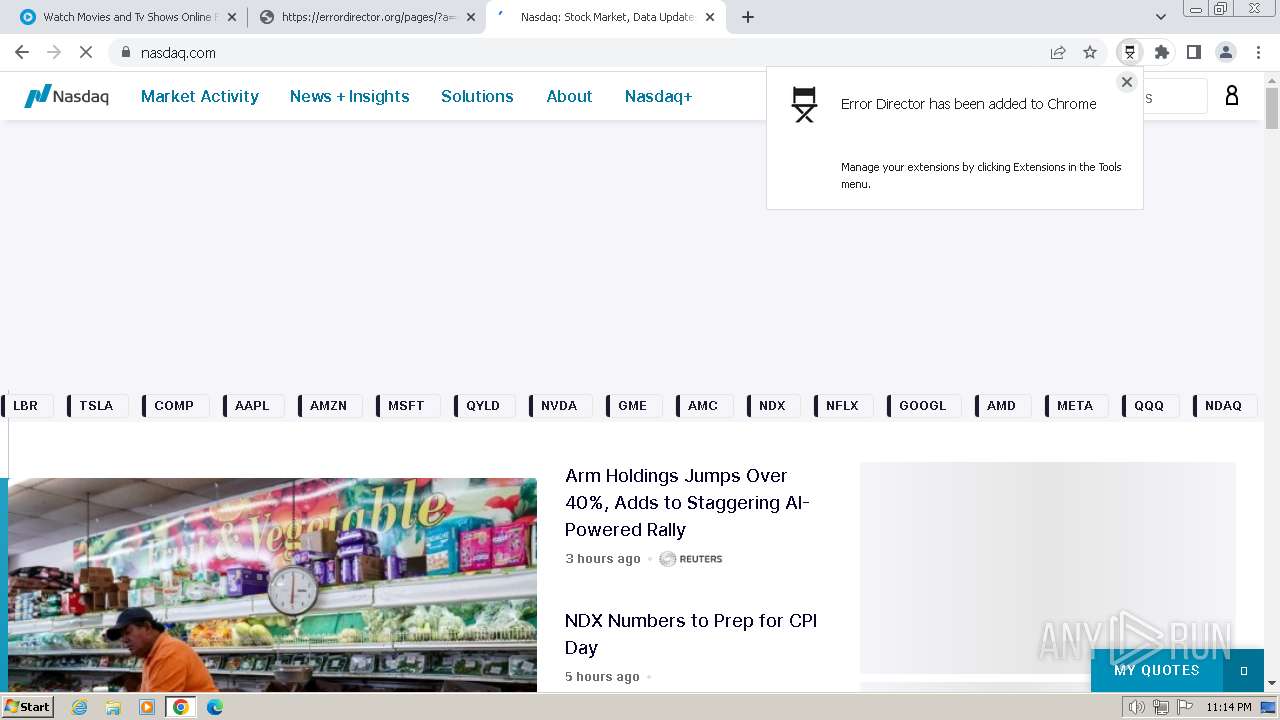
Task: Select the COMP ticker chip
Action: click(174, 405)
